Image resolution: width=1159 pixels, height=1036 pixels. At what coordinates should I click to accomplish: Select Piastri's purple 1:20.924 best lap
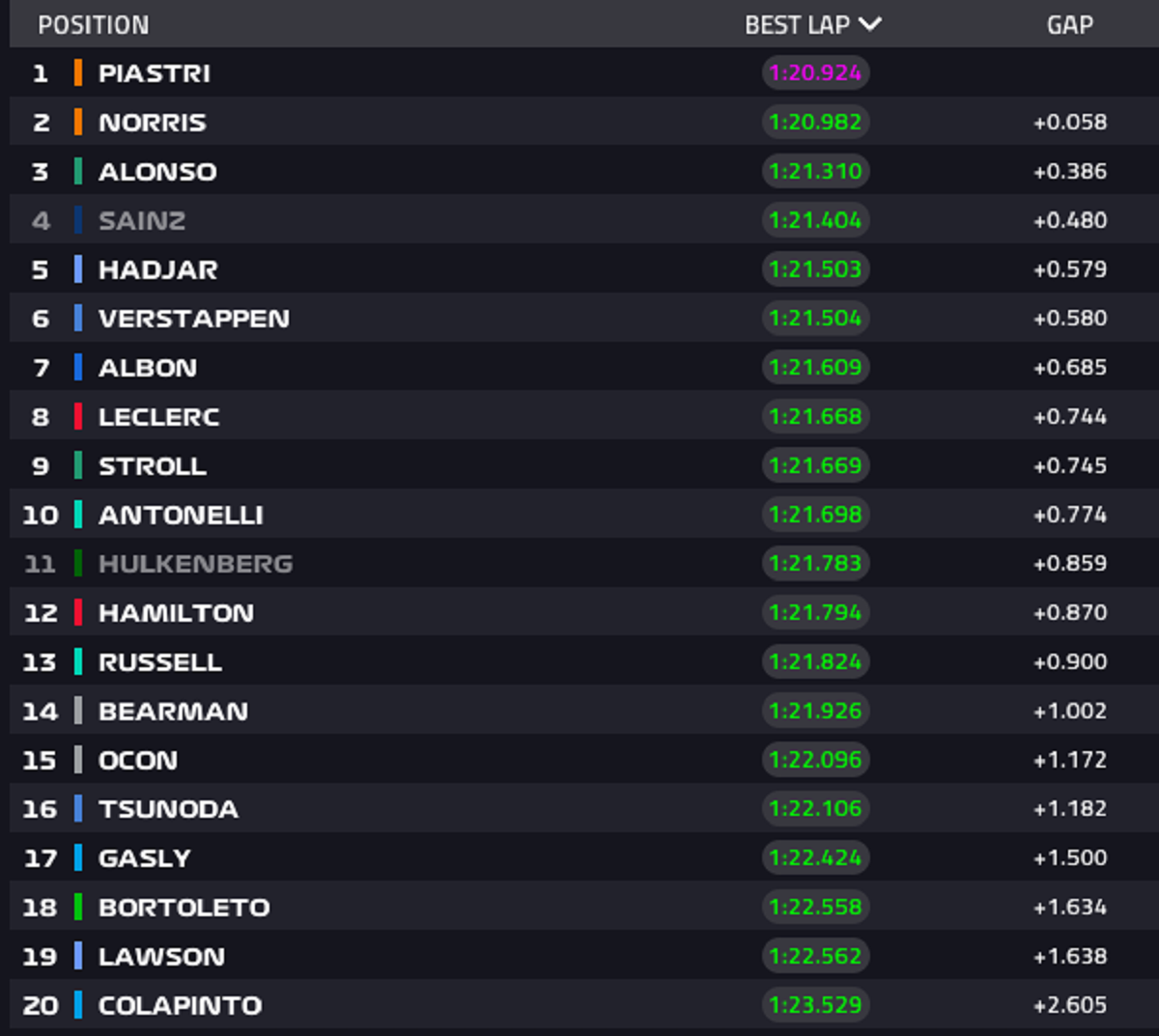[815, 73]
